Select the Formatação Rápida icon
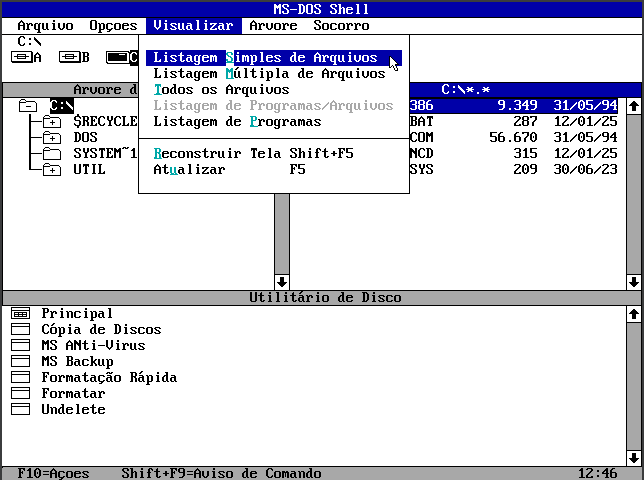Screen dimensions: 644x480 coord(20,378)
